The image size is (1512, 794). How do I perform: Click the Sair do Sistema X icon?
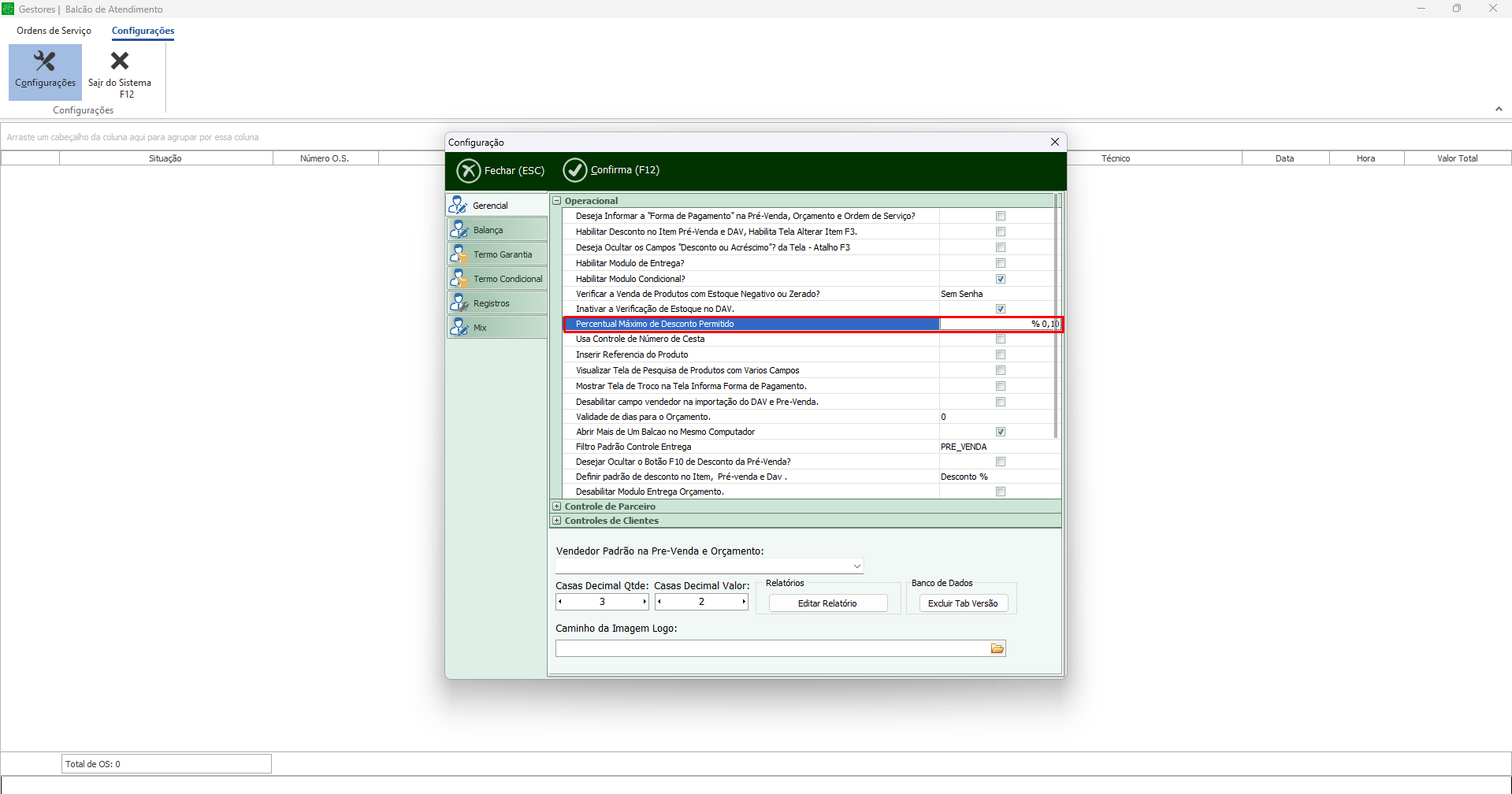coord(120,61)
